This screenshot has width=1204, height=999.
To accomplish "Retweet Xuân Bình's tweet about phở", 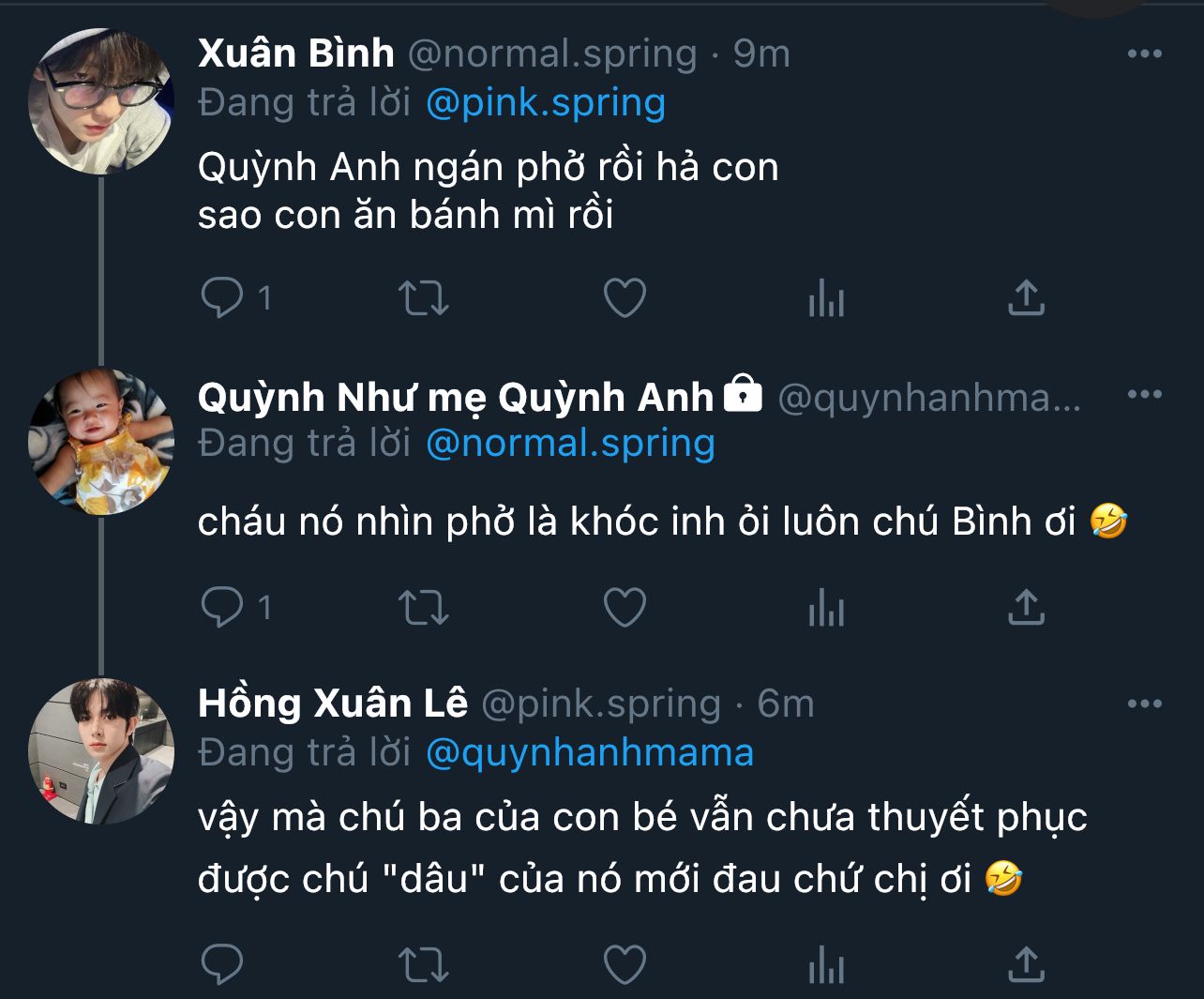I will pyautogui.click(x=424, y=298).
